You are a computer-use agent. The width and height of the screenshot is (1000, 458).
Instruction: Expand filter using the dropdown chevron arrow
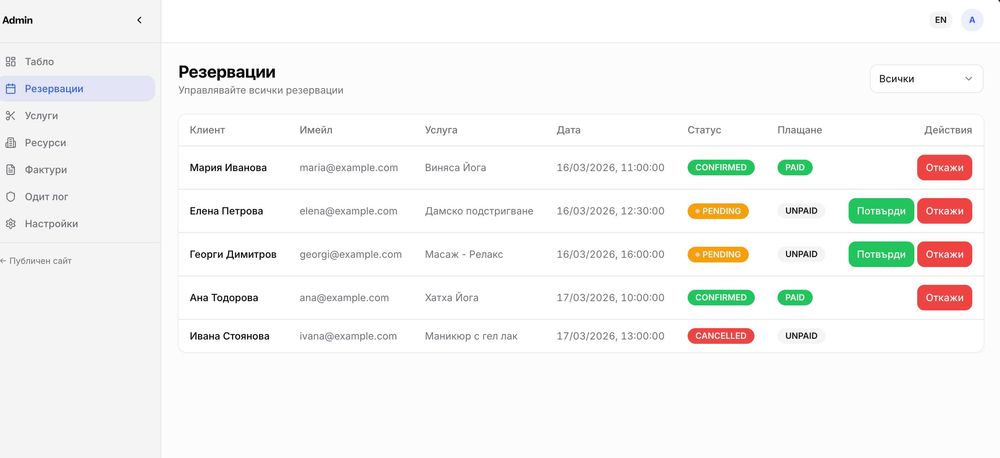coord(968,79)
